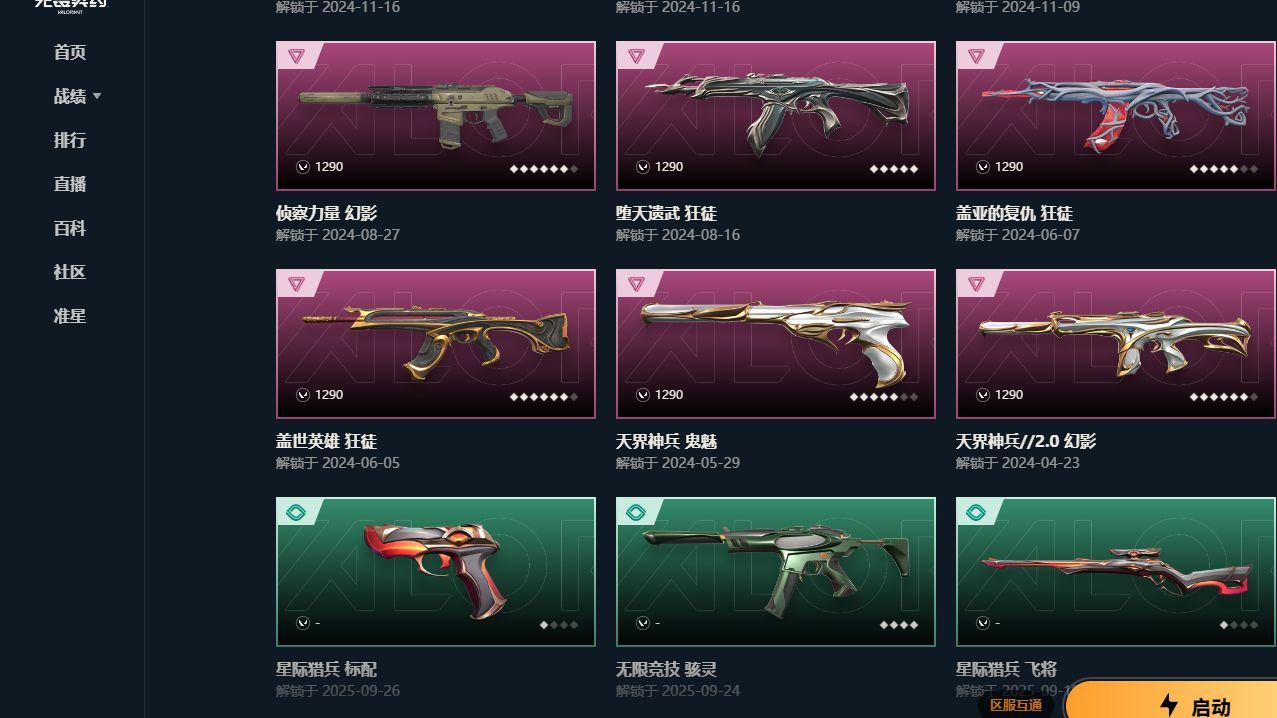Viewport: 1277px width, 718px height.
Task: Select the 星际猎兵 飞将 rifle skin thumbnail
Action: [1115, 572]
